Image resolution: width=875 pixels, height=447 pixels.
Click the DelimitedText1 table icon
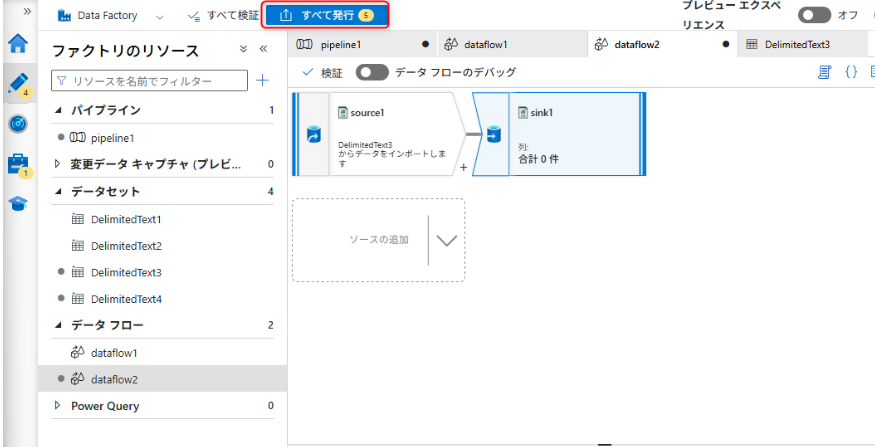click(x=78, y=219)
